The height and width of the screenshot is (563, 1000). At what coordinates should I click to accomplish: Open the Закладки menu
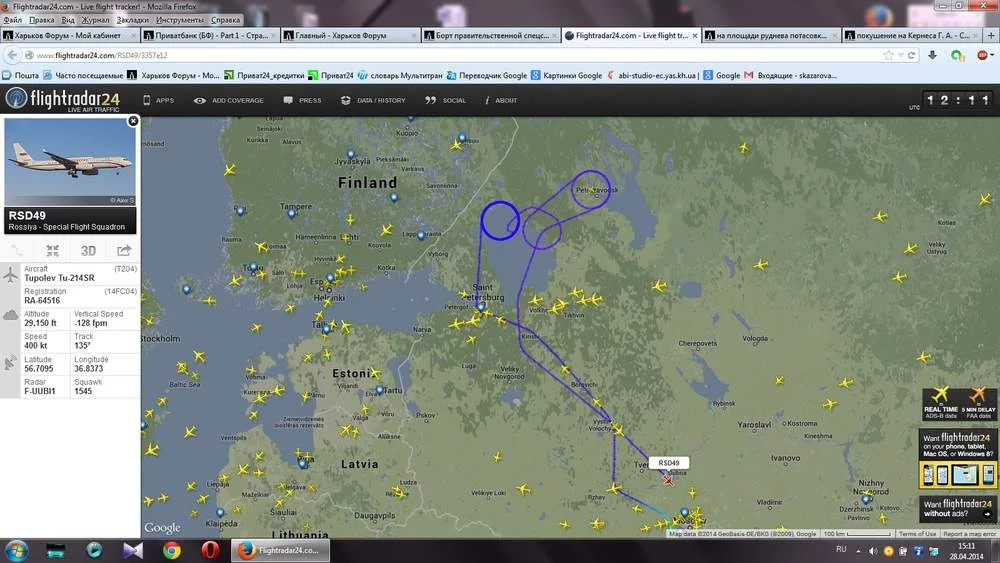(x=132, y=20)
